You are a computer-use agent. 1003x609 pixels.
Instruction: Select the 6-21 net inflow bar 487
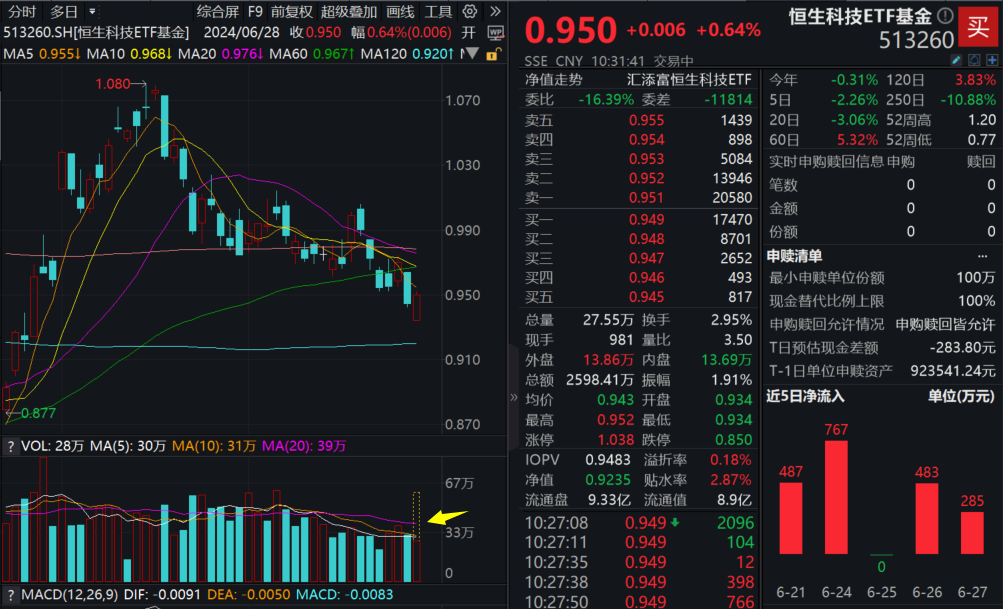(x=791, y=518)
